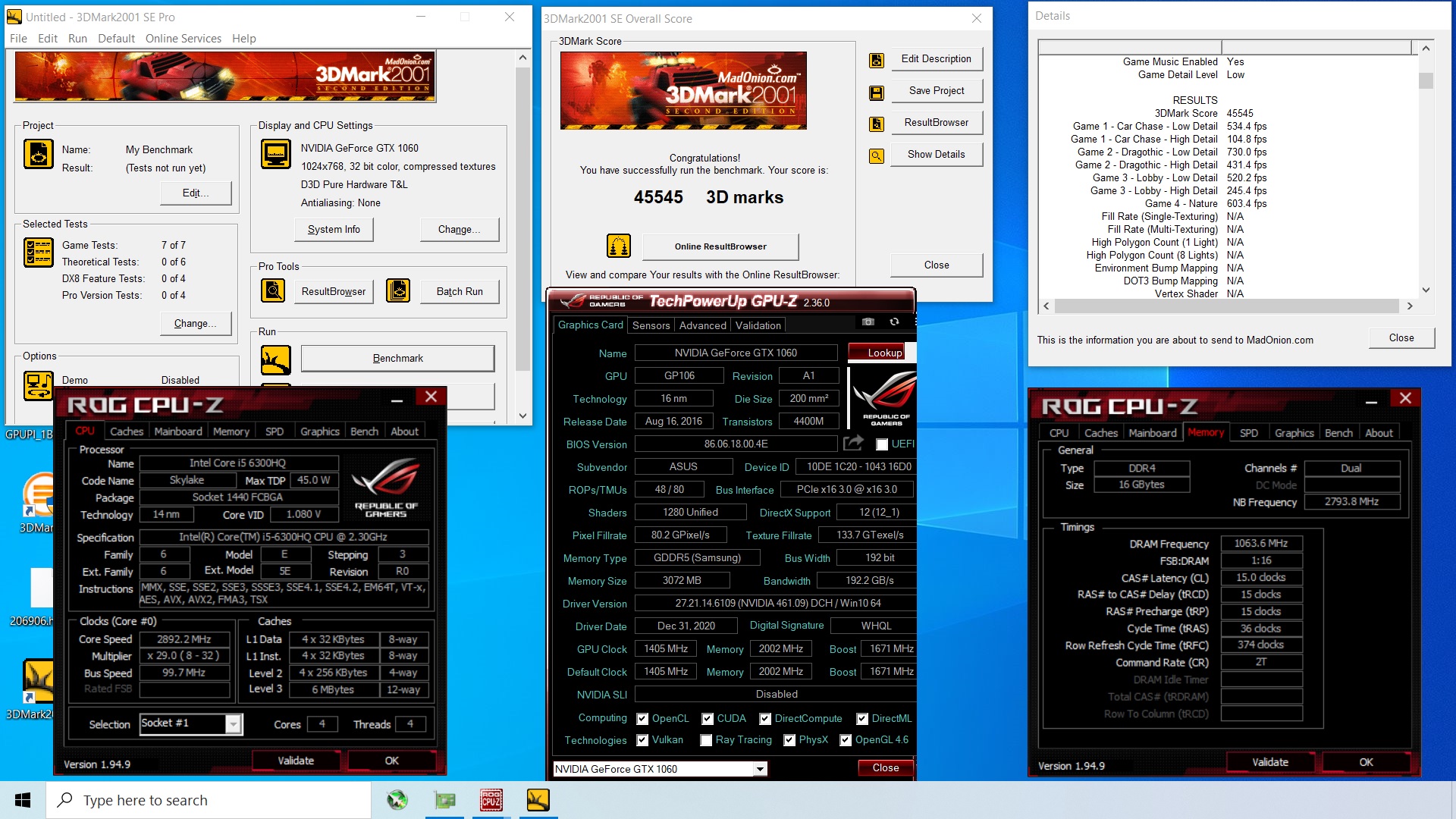The width and height of the screenshot is (1456, 819).
Task: Click Show Details button
Action: point(937,154)
